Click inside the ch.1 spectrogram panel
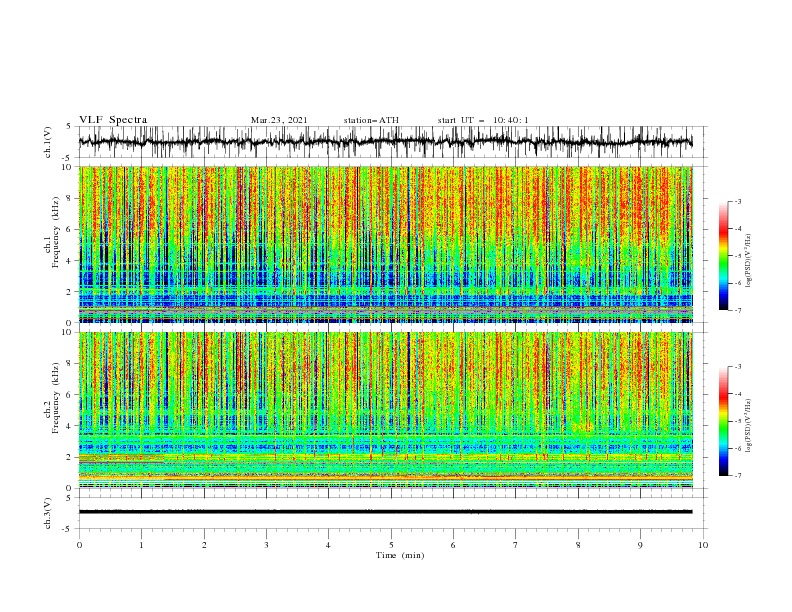This screenshot has width=792, height=612. [x=386, y=244]
